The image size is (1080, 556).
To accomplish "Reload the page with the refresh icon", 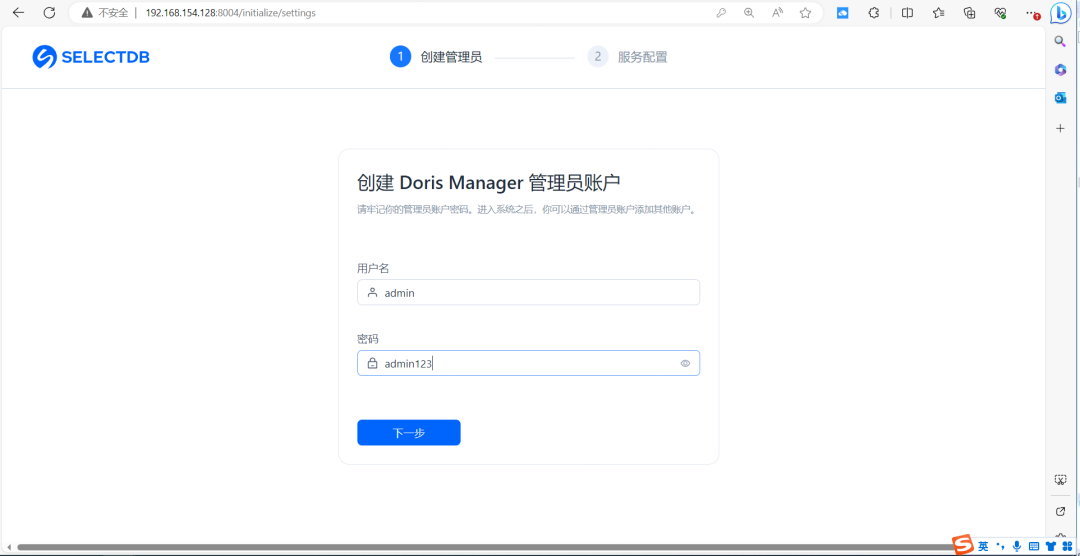I will coord(49,12).
